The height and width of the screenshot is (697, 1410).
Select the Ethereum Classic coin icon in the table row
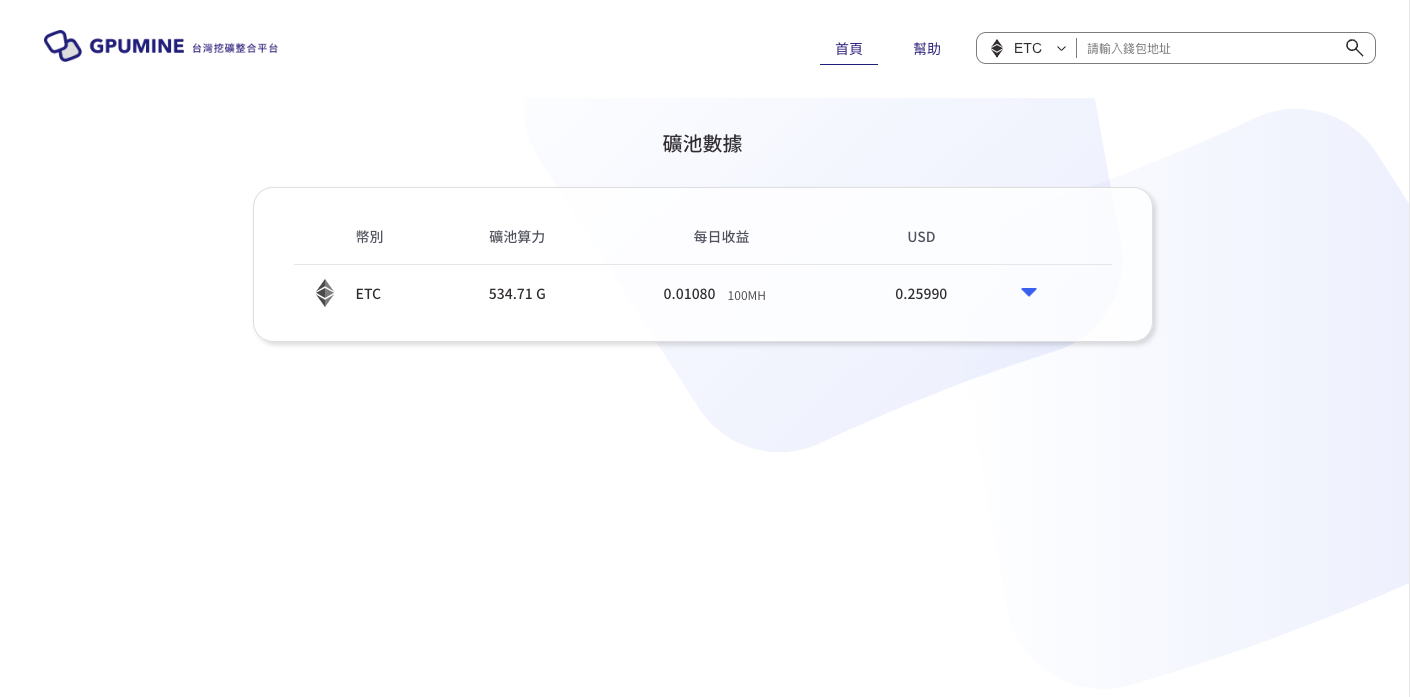(x=325, y=293)
